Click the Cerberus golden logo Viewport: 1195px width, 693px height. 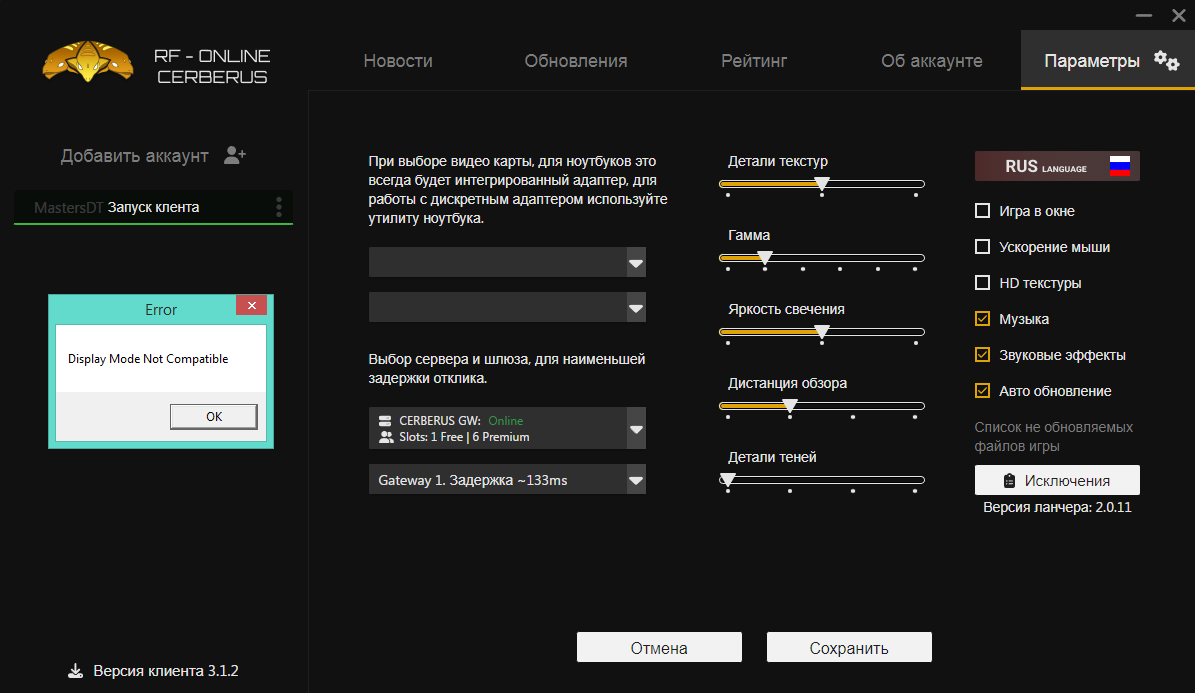tap(88, 62)
